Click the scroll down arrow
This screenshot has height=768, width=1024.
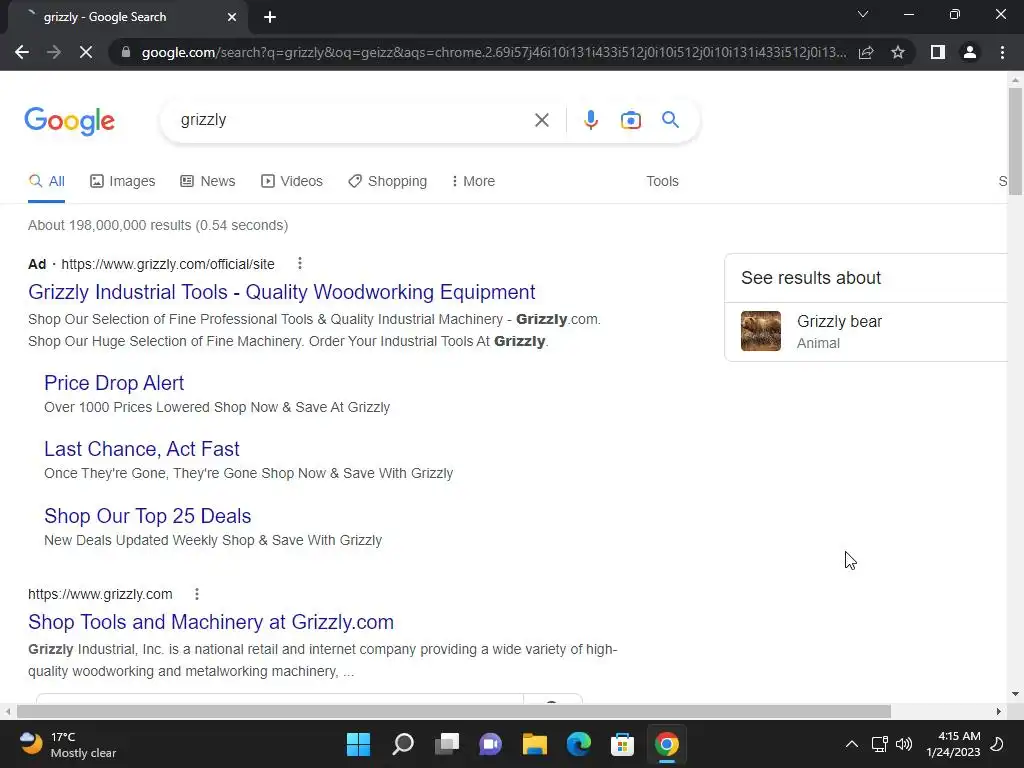[x=1015, y=694]
